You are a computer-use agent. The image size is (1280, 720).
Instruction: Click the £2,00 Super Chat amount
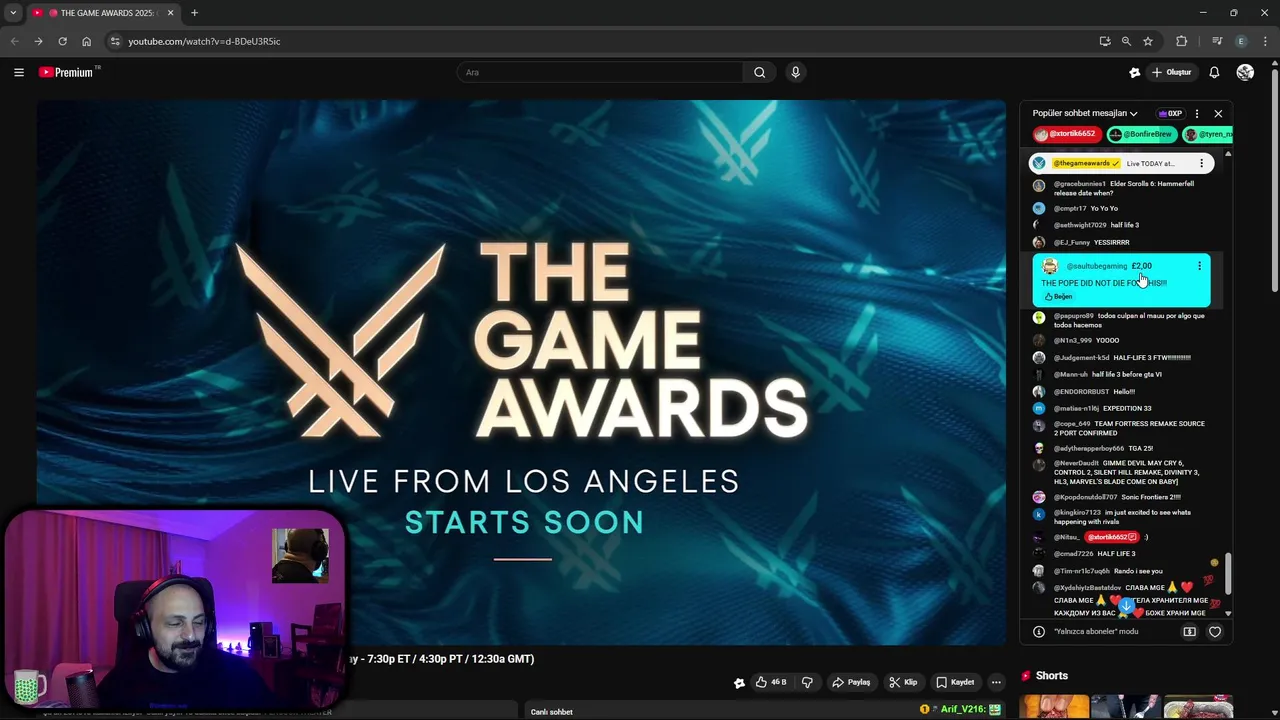1141,266
